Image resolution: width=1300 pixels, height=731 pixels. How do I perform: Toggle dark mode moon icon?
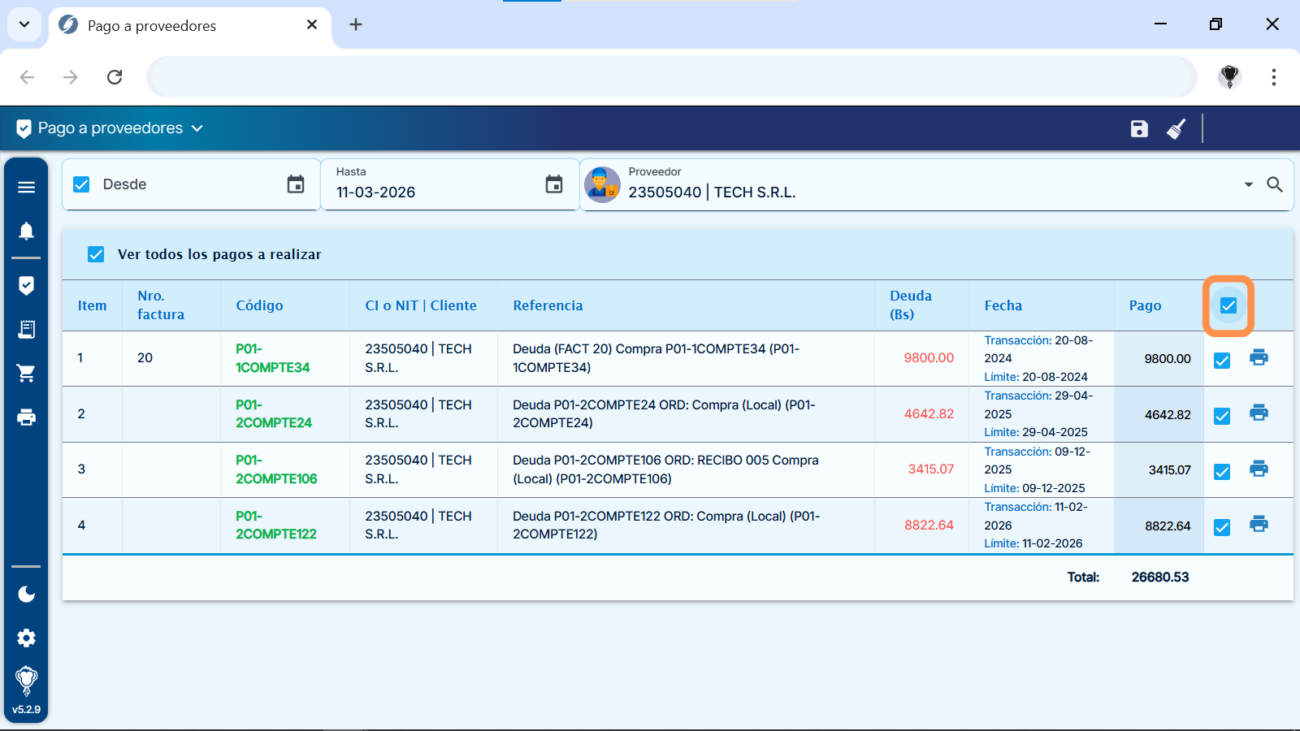pos(26,594)
